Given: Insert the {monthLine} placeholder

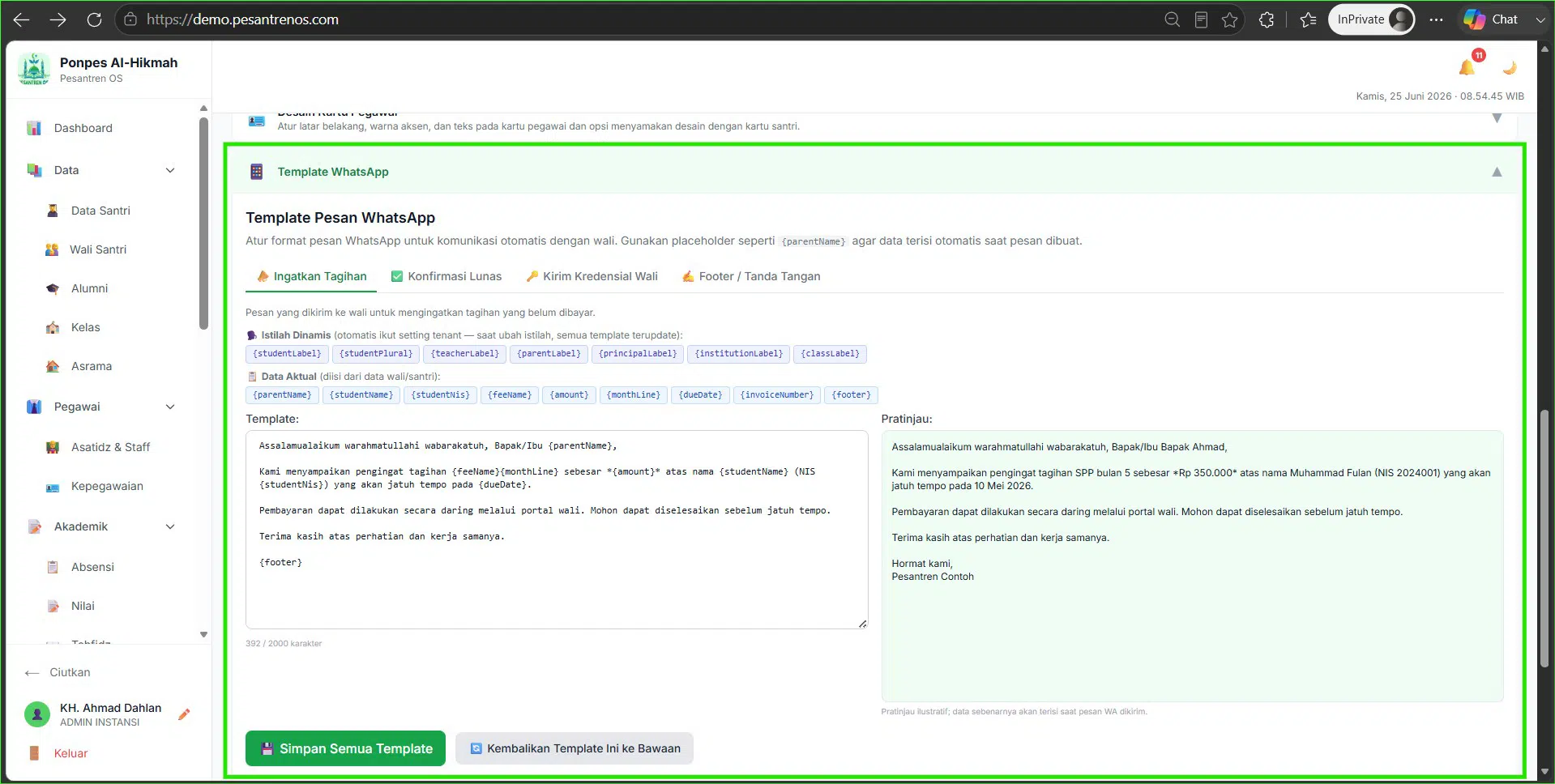Looking at the screenshot, I should click(634, 395).
